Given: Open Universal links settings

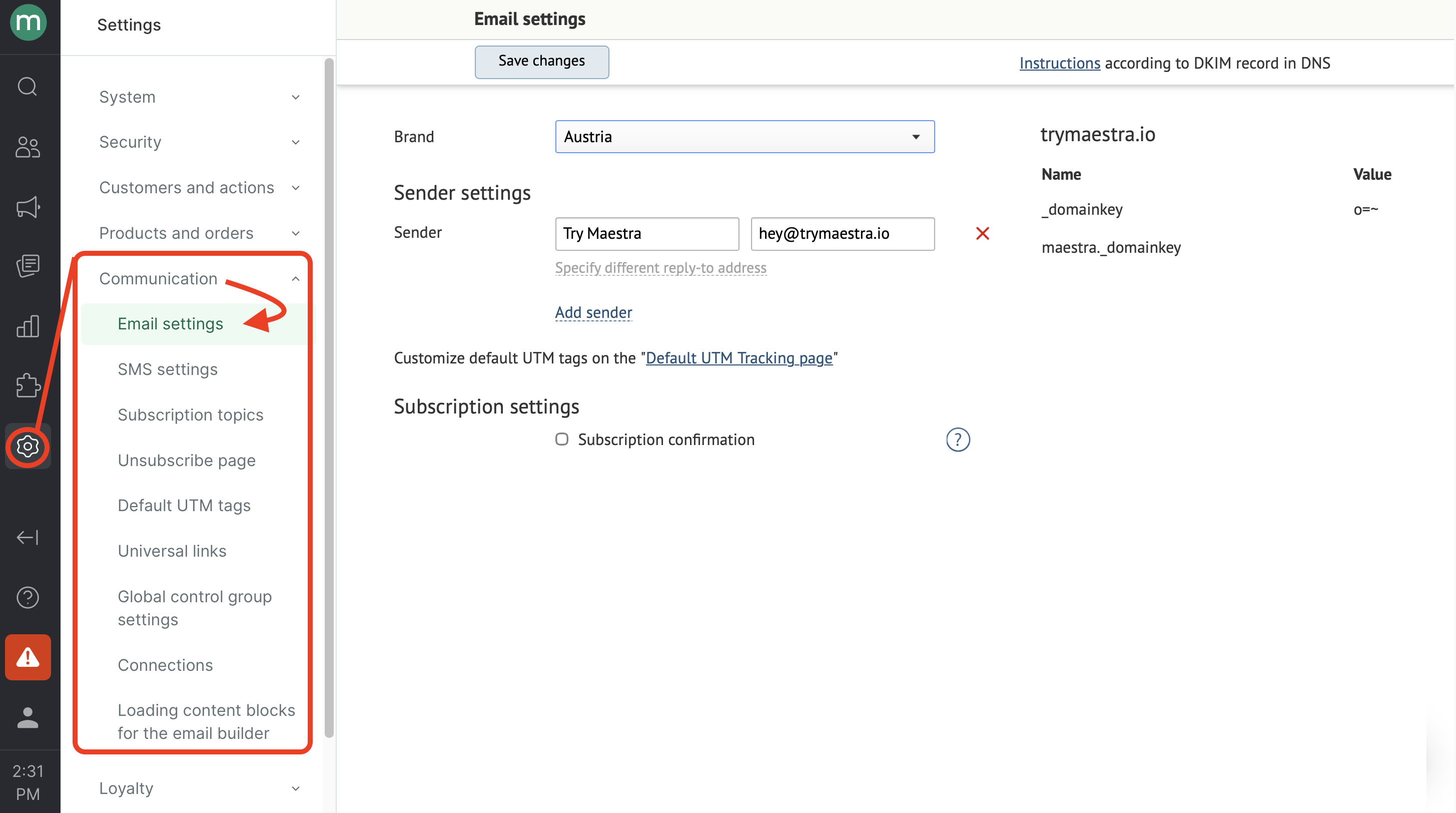Looking at the screenshot, I should tap(172, 551).
